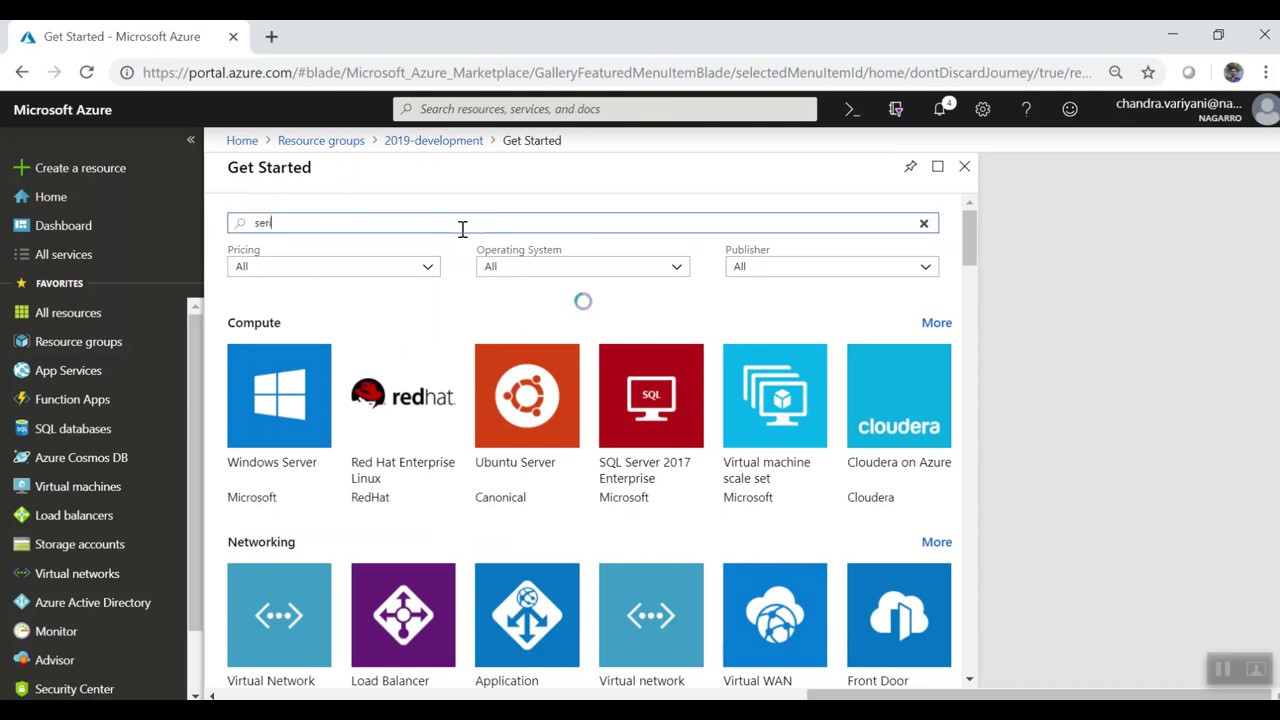Go back in the browser

point(22,72)
